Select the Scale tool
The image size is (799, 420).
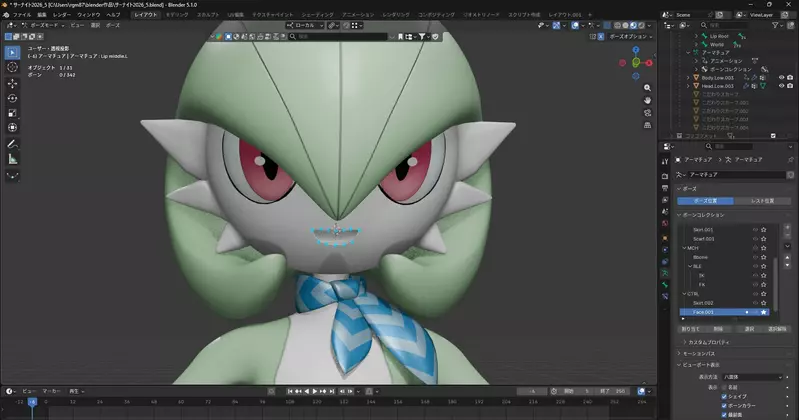click(13, 113)
